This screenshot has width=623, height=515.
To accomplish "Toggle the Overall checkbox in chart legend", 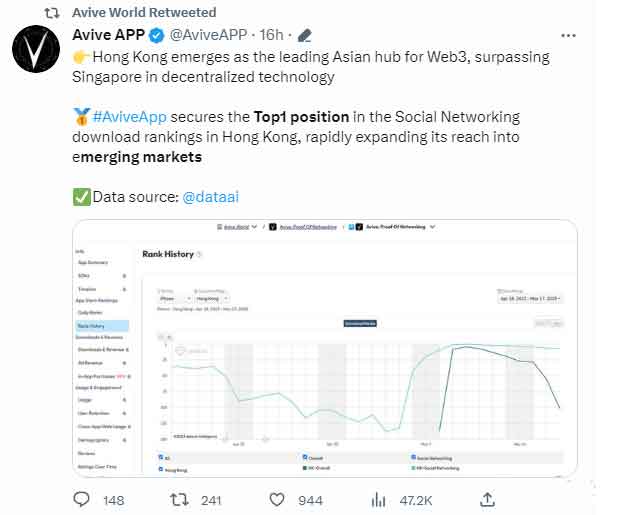I will point(305,457).
